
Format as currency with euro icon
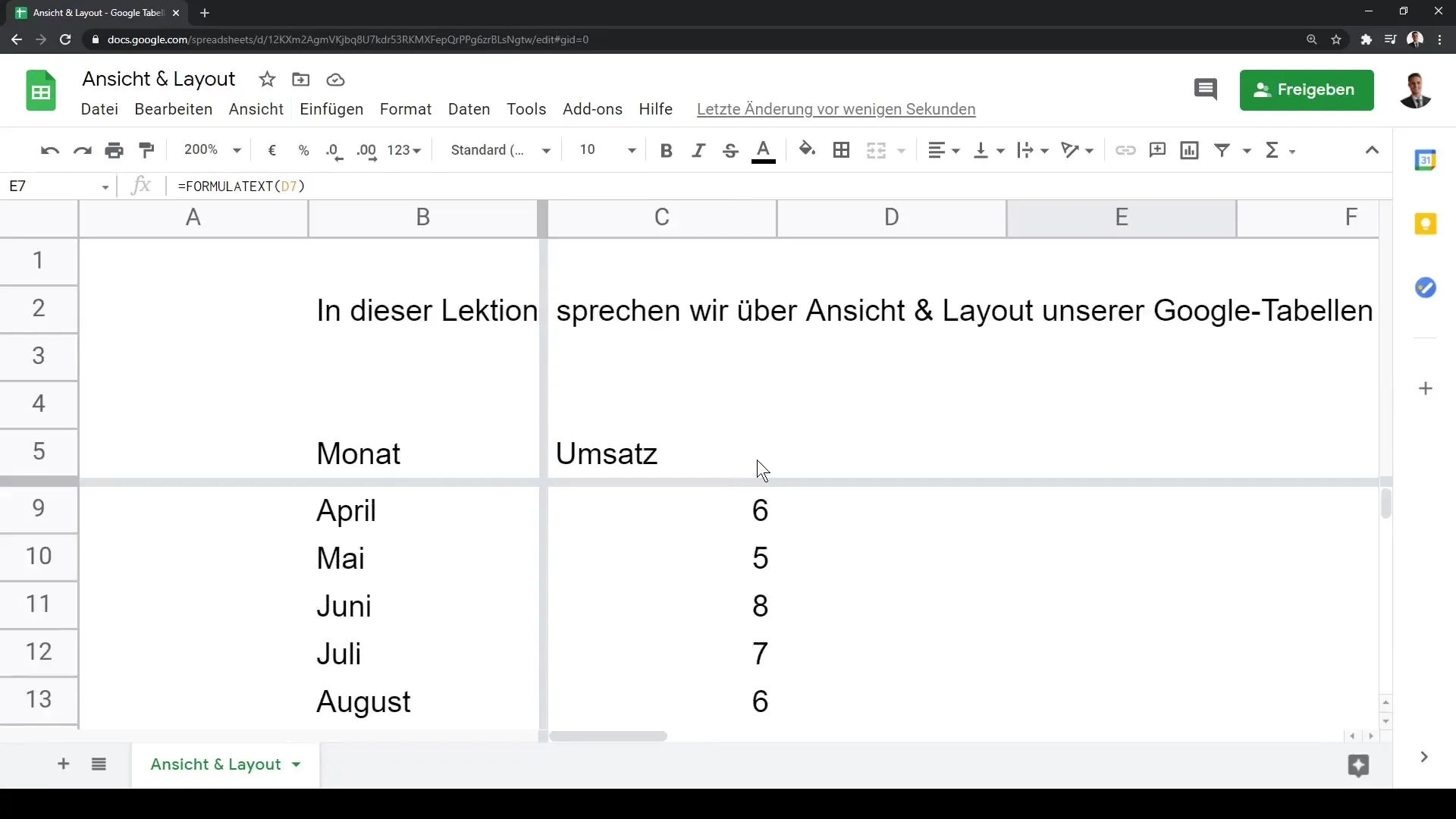271,150
